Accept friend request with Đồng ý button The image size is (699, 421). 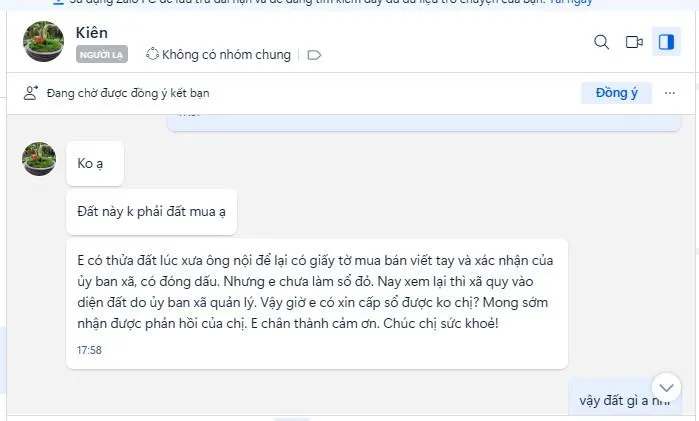click(x=616, y=93)
